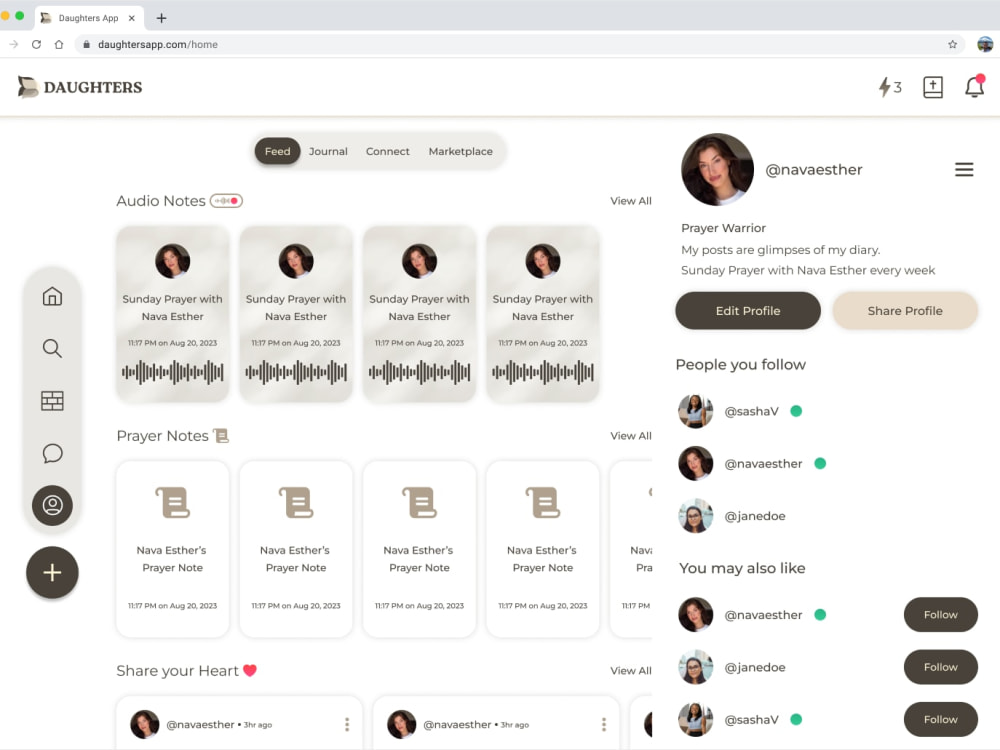Reload the page in browser toolbar
This screenshot has height=750, width=1000.
click(36, 44)
